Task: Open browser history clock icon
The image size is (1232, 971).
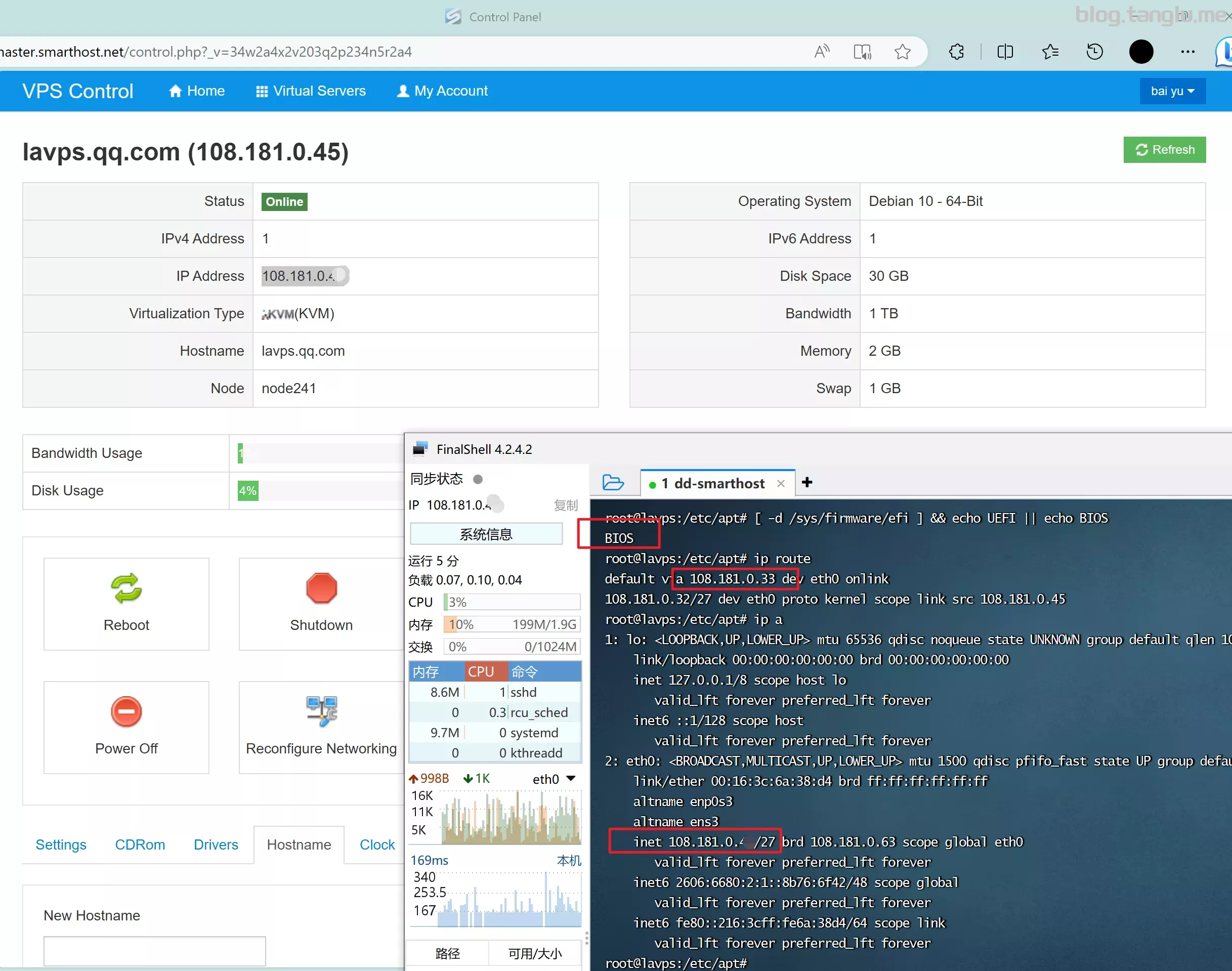Action: pyautogui.click(x=1094, y=52)
